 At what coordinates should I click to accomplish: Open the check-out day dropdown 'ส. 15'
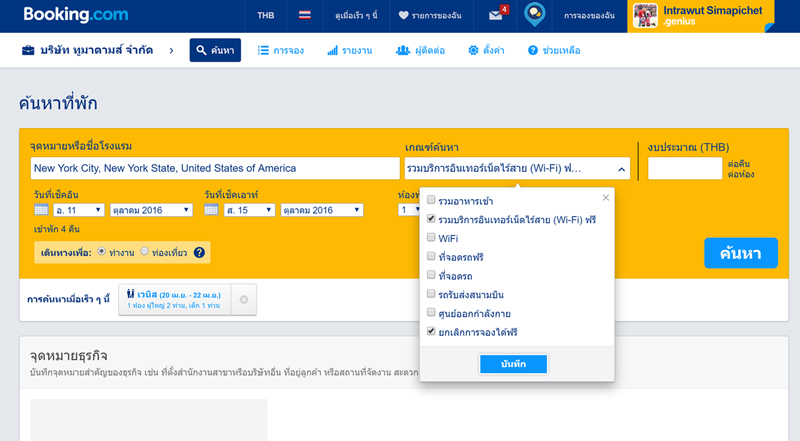pos(250,210)
